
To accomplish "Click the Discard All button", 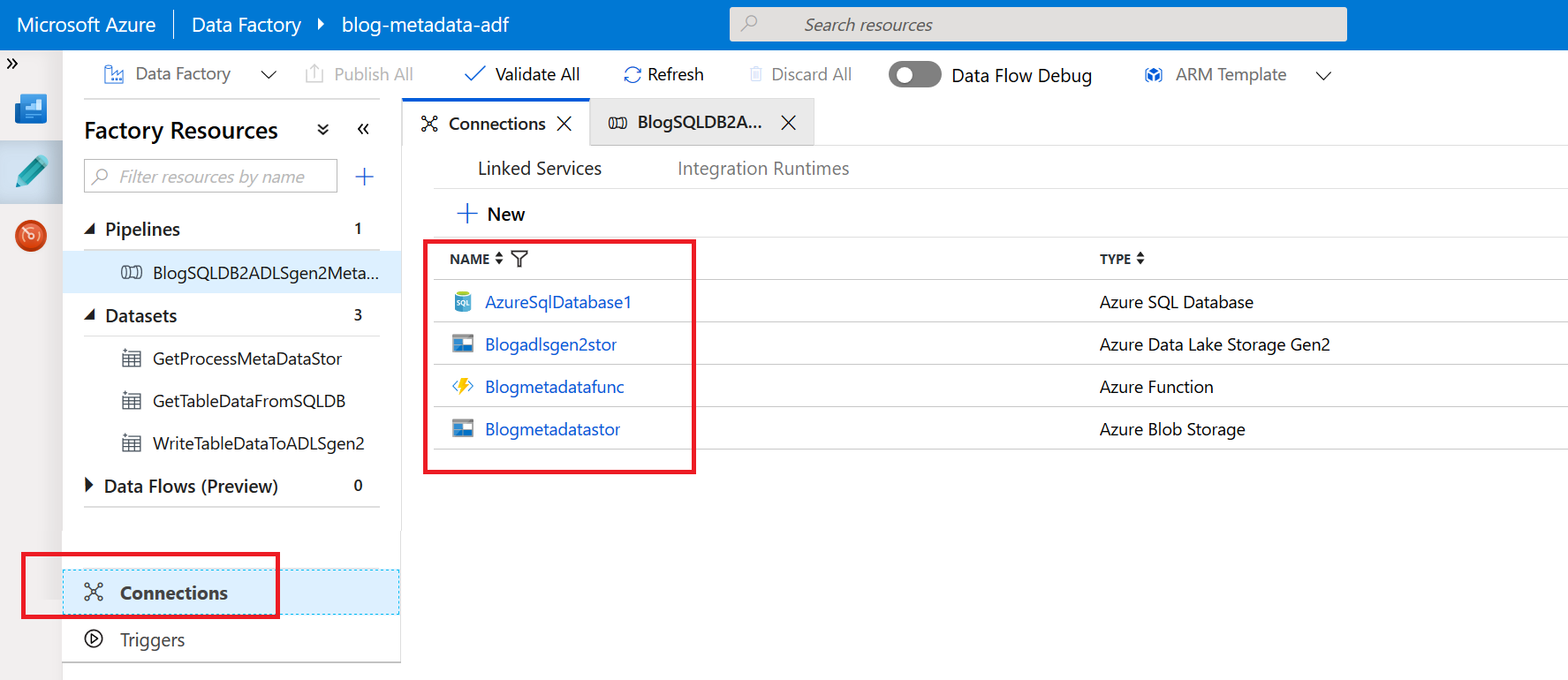I will click(x=800, y=74).
